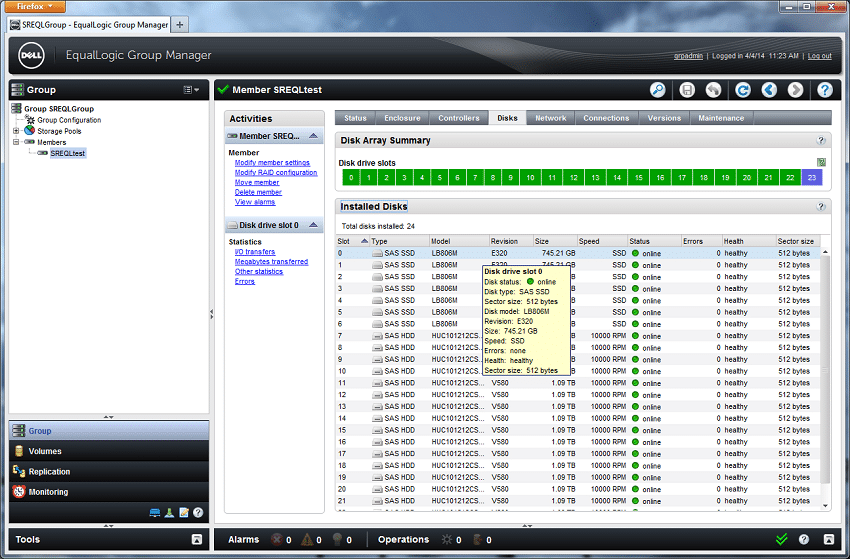Sort disks by the Slot column header

click(352, 241)
